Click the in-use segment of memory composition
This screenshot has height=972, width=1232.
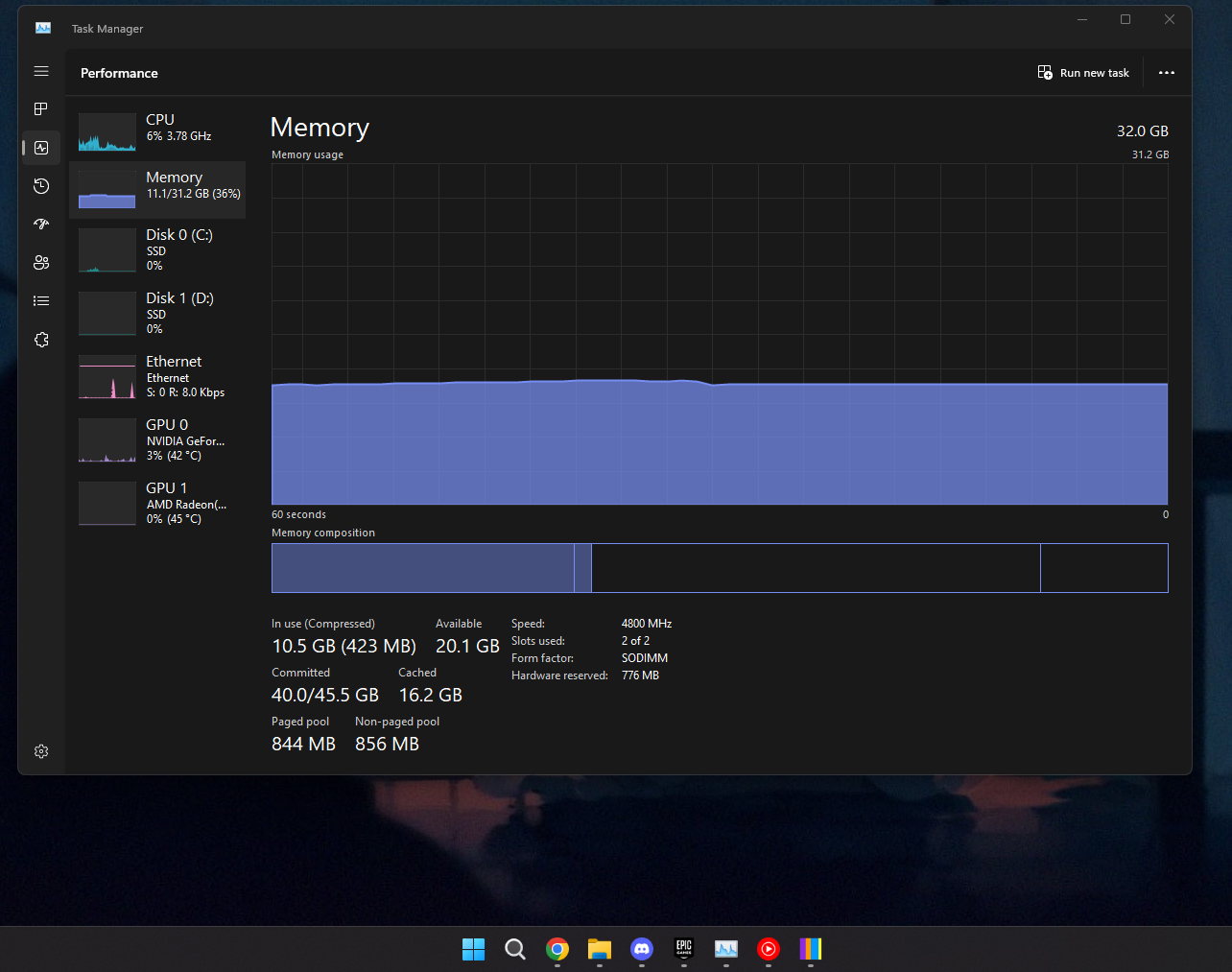pos(423,568)
